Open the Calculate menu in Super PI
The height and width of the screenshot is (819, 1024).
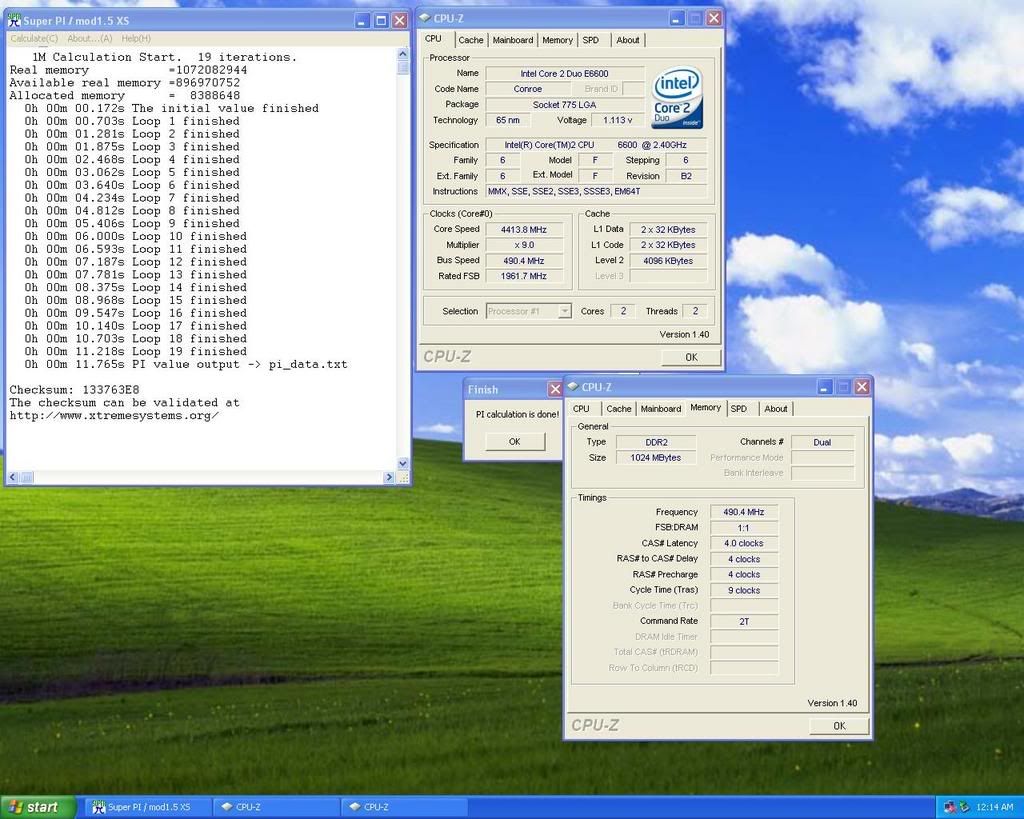(34, 38)
